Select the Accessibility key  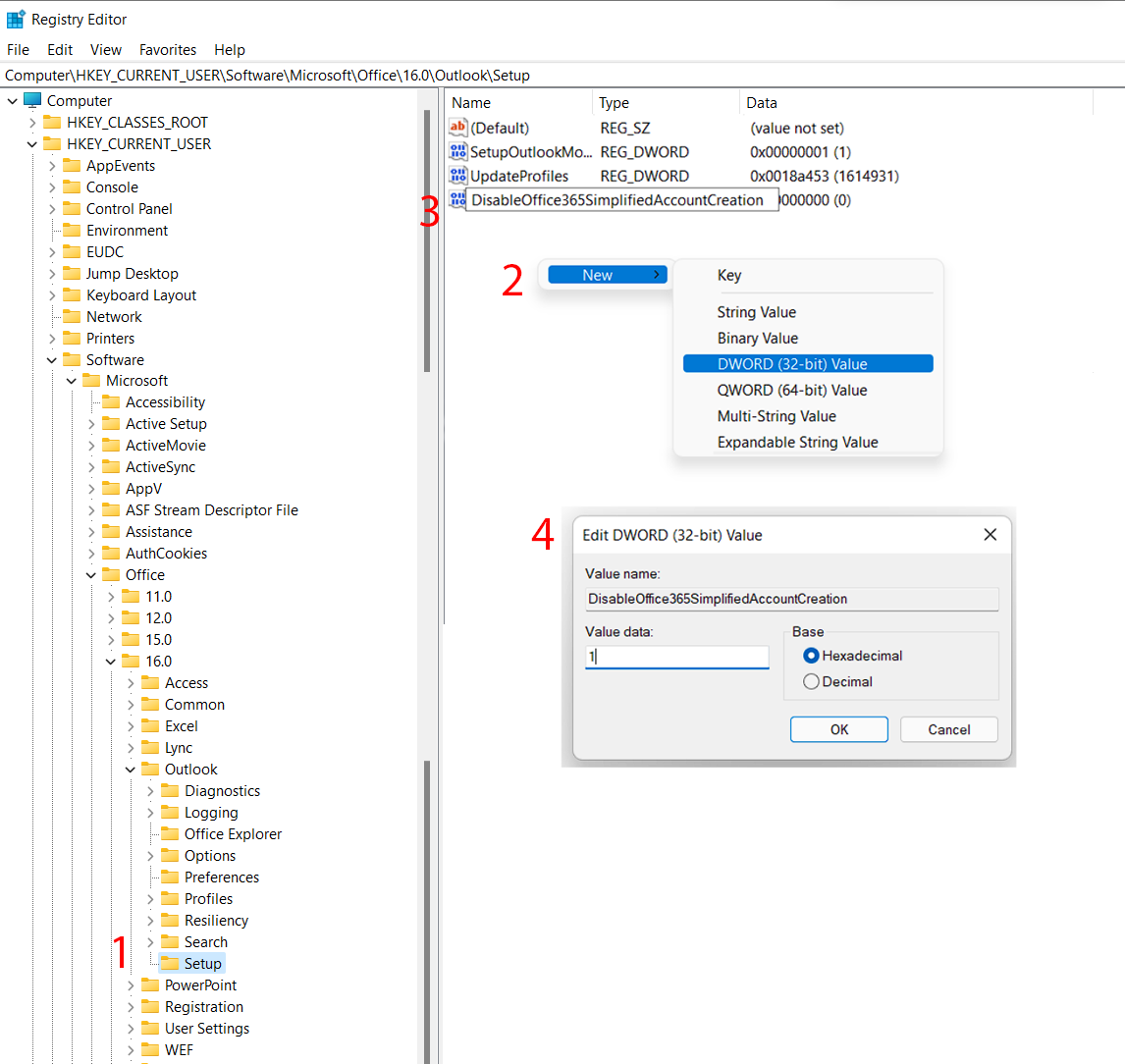coord(165,401)
